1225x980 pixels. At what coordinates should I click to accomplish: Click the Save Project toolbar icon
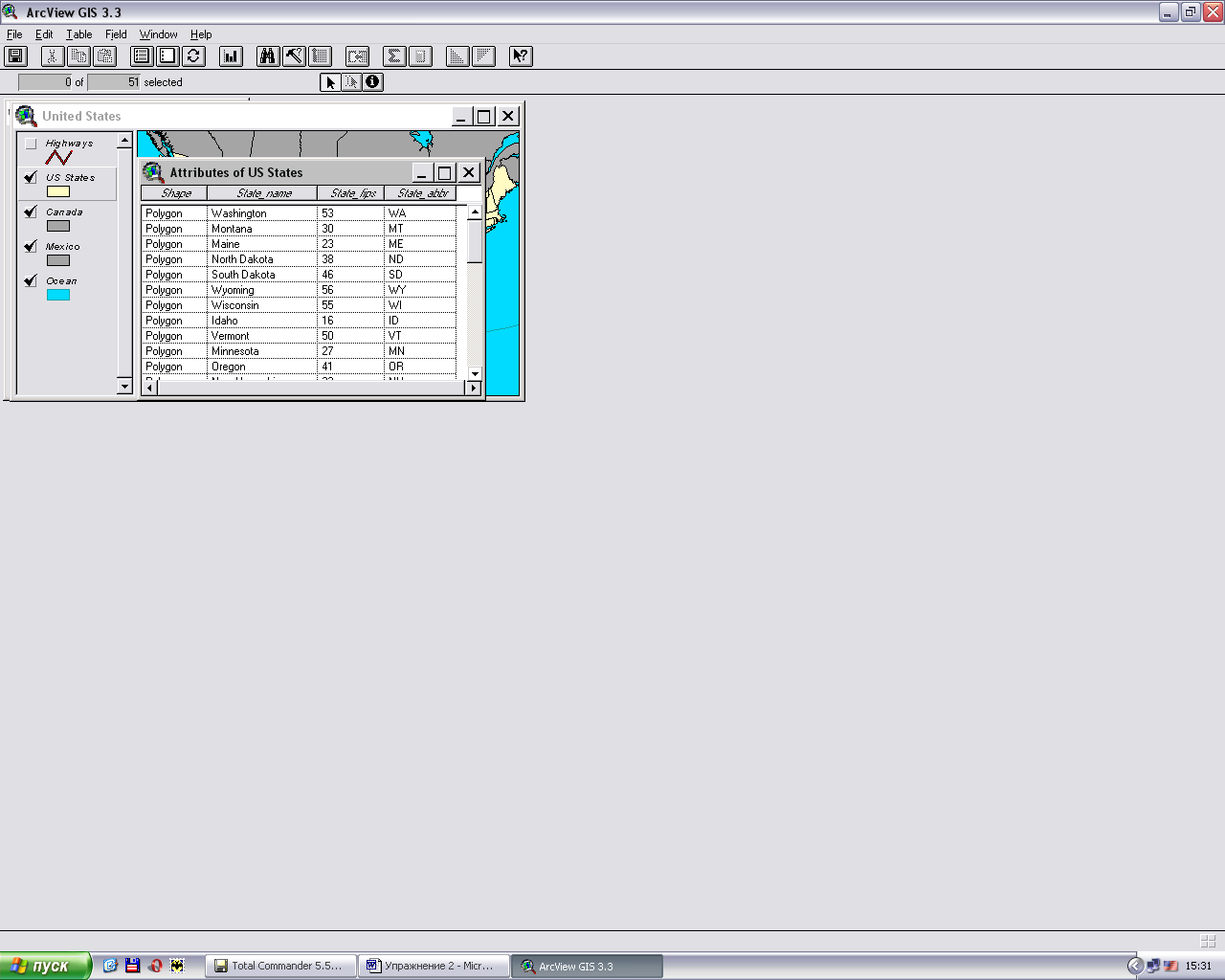(x=15, y=56)
